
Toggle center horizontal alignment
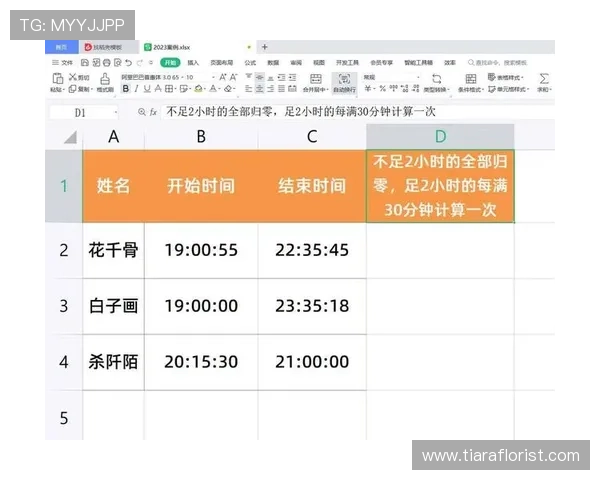pos(259,89)
